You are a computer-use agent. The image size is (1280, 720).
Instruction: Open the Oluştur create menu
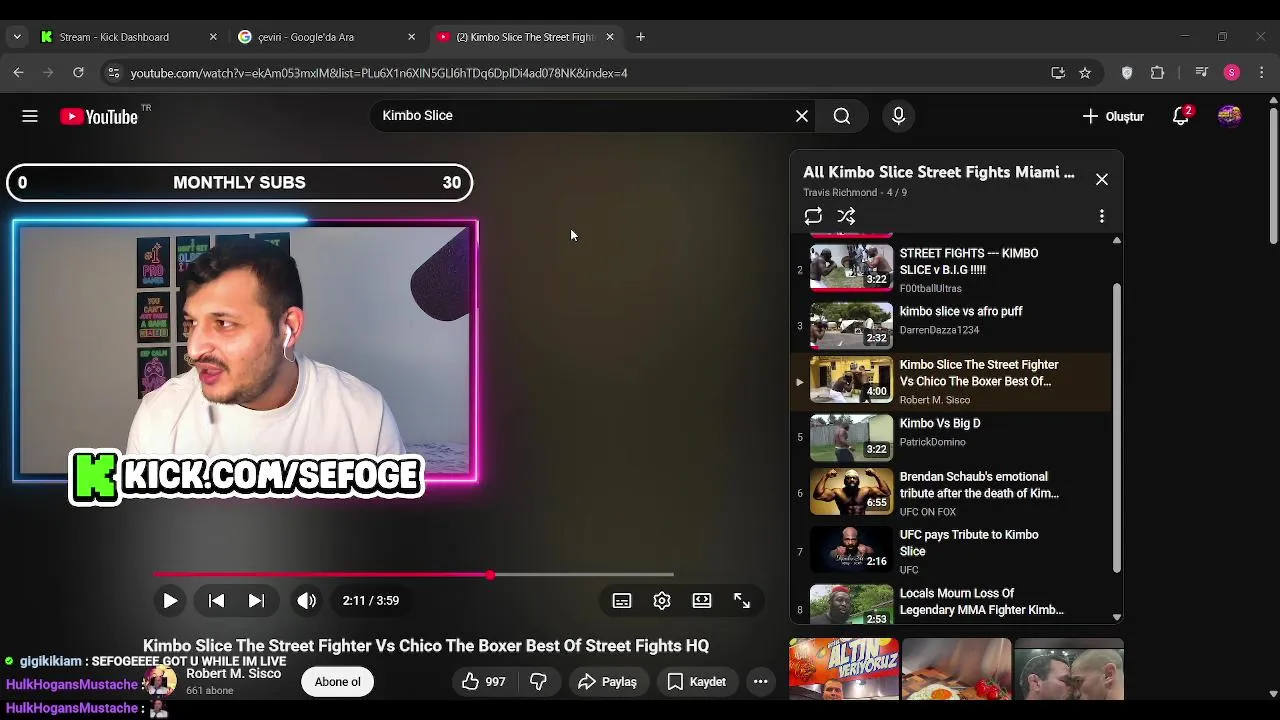click(x=1113, y=116)
